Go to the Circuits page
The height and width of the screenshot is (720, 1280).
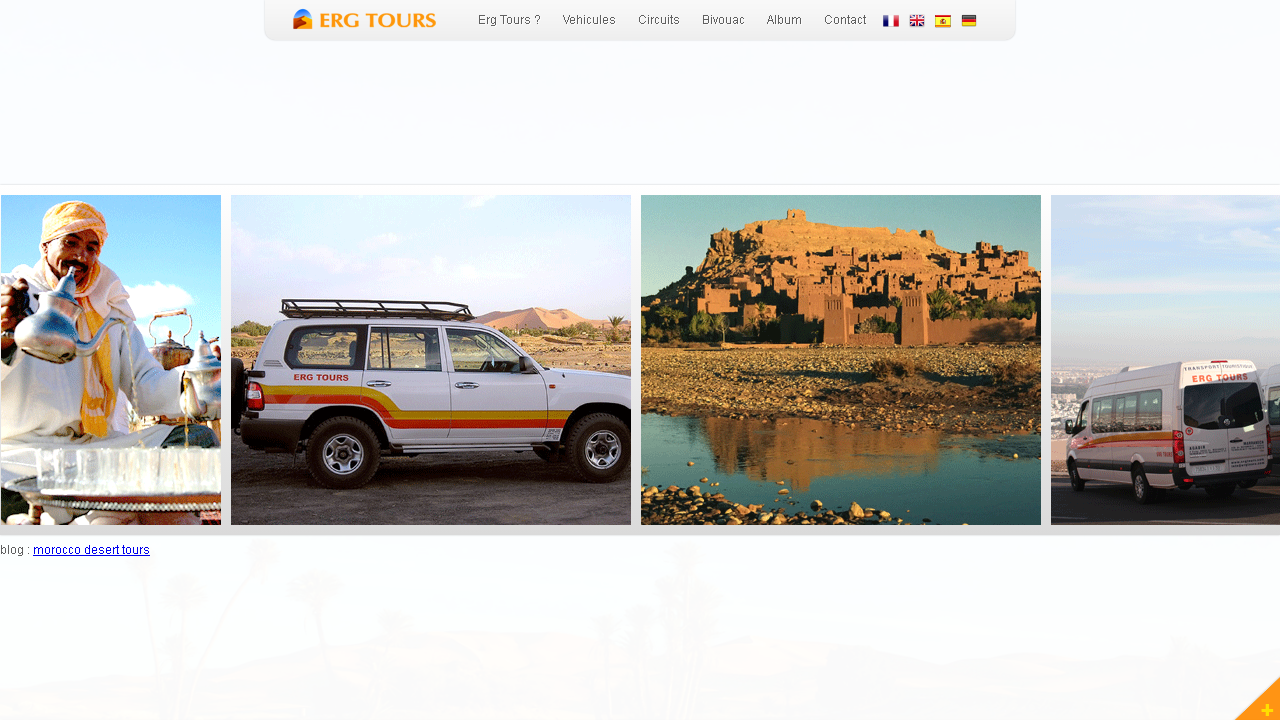tap(659, 20)
